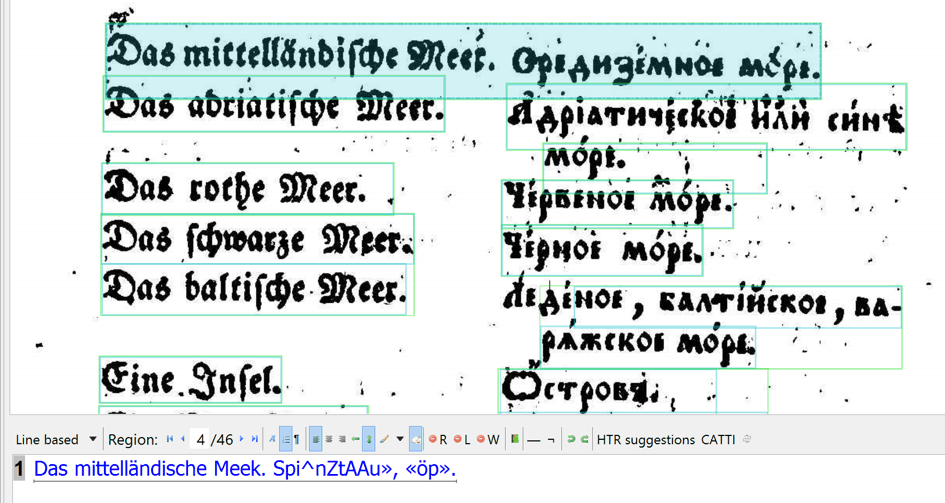Image resolution: width=945 pixels, height=503 pixels.
Task: Toggle the paragraph mark display
Action: (297, 439)
